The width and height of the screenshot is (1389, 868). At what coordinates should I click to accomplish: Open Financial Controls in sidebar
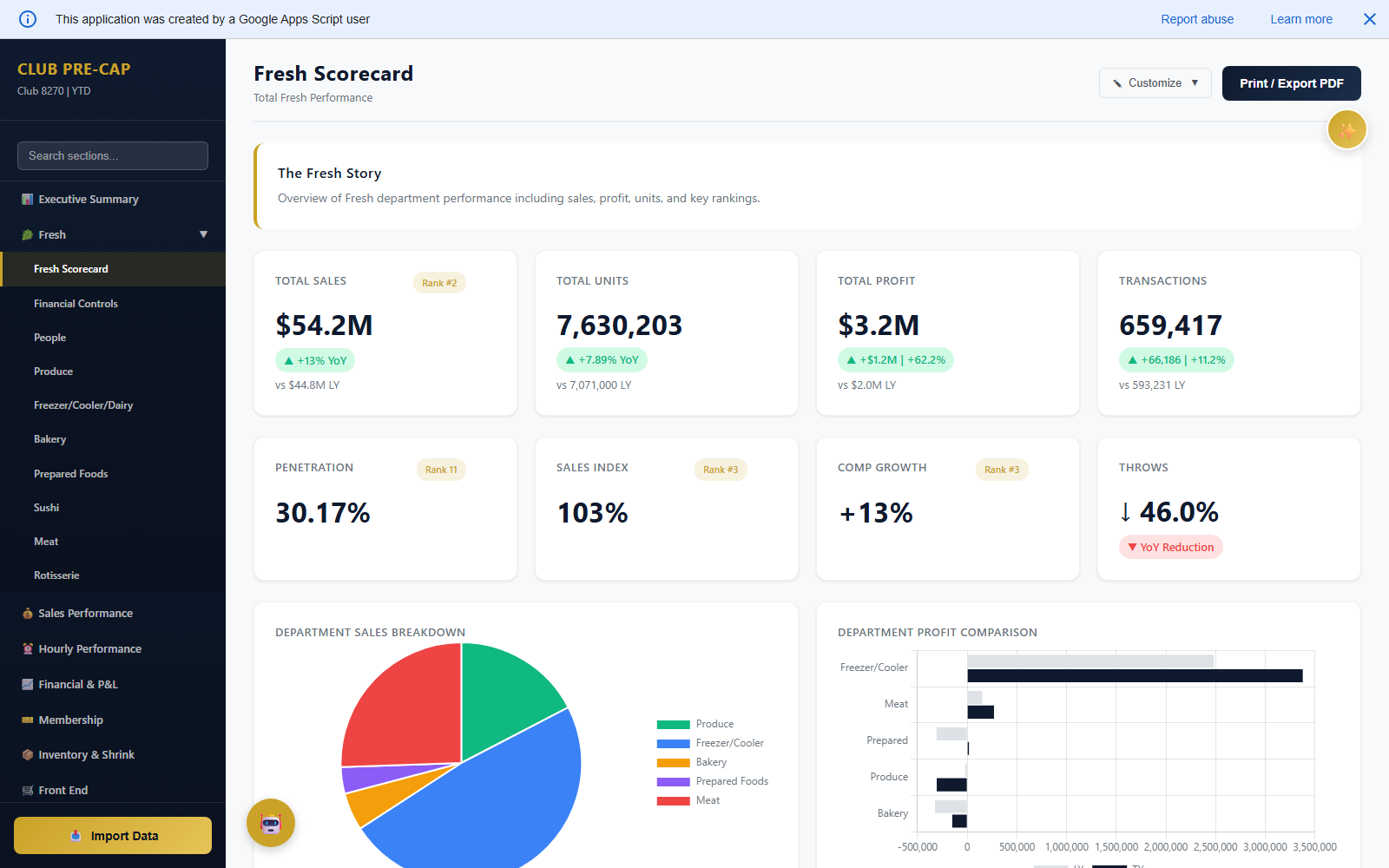click(76, 304)
